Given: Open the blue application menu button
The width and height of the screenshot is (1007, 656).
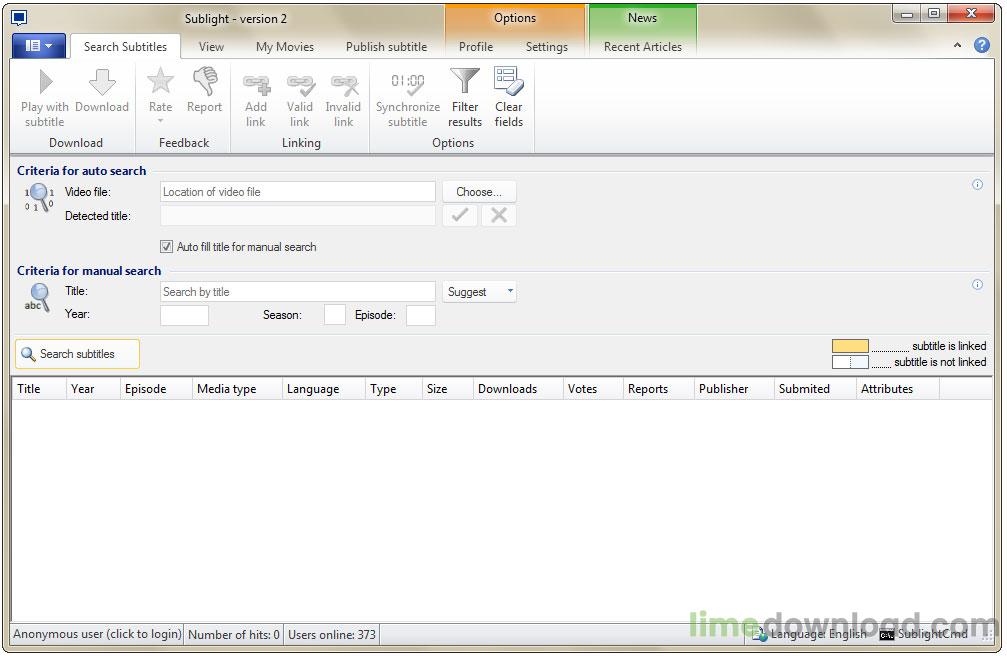Looking at the screenshot, I should pyautogui.click(x=39, y=46).
